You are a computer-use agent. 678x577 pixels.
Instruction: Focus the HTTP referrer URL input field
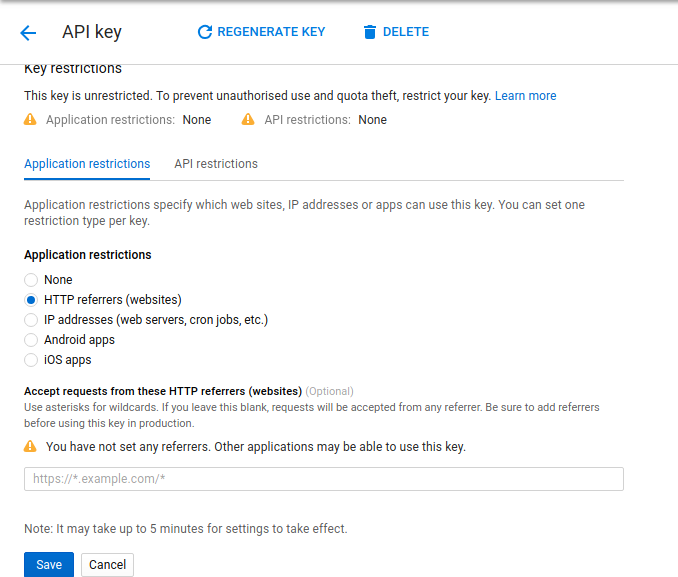click(x=324, y=479)
